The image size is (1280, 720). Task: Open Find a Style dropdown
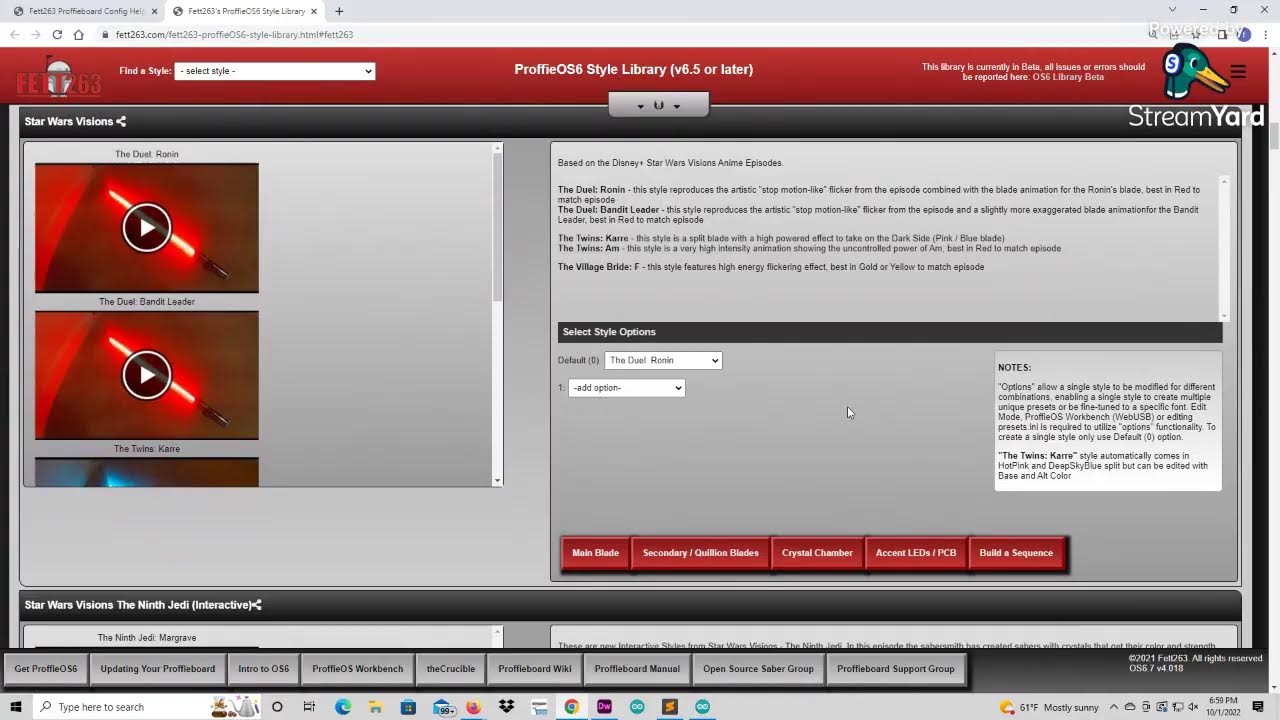coord(274,71)
